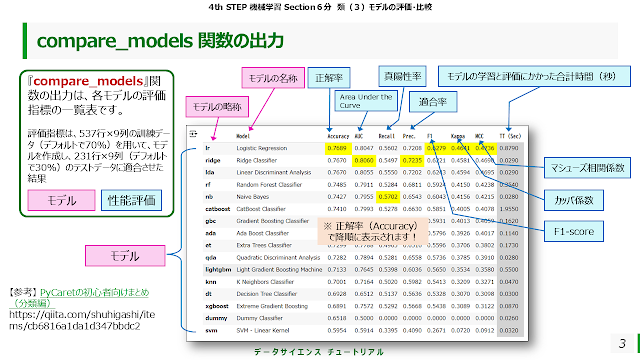Click the 'Prec.' column header

pos(409,136)
